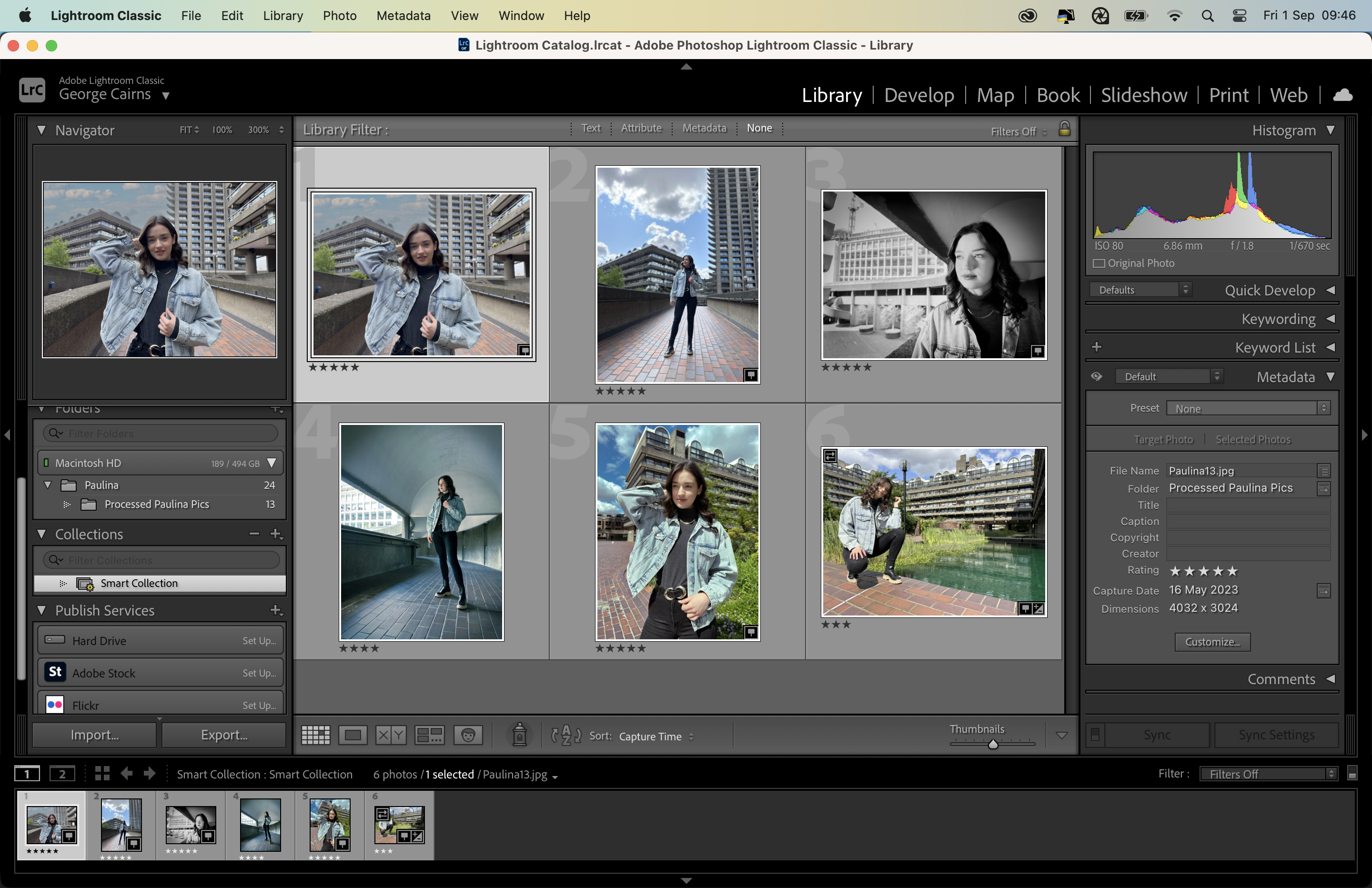Collapse the Histogram panel
1372x888 pixels.
[x=1331, y=131]
